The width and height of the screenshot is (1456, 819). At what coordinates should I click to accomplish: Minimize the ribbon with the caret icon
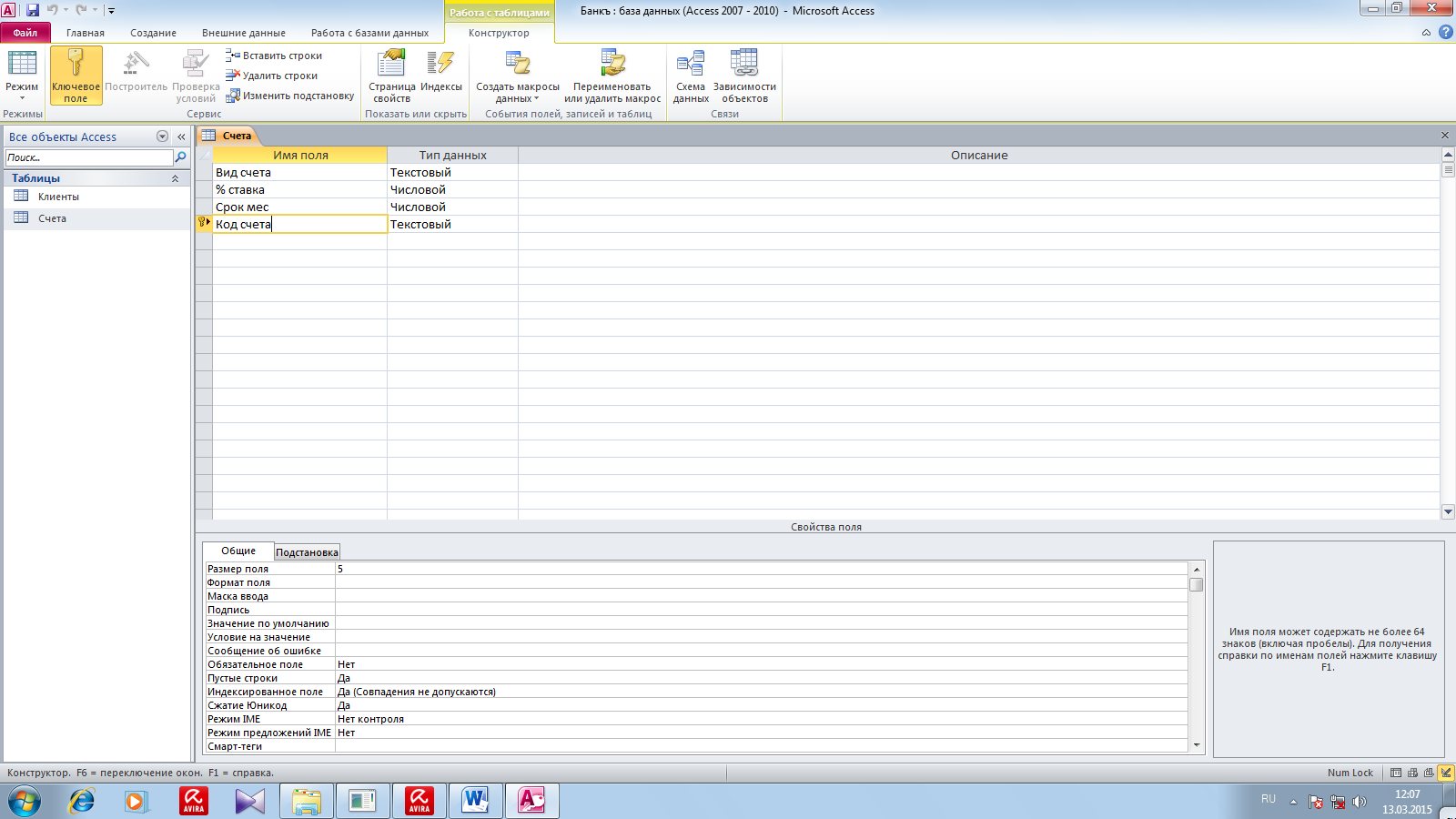(1426, 33)
